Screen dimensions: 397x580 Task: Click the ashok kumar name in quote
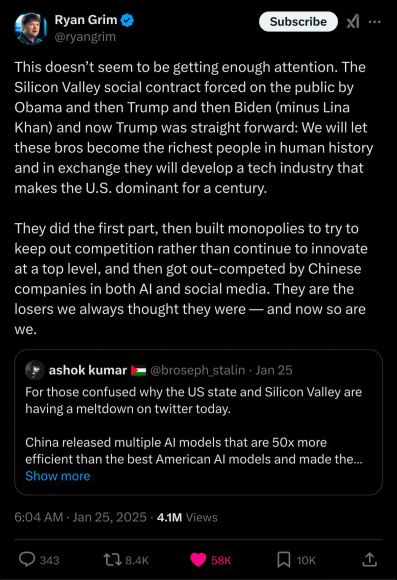88,370
